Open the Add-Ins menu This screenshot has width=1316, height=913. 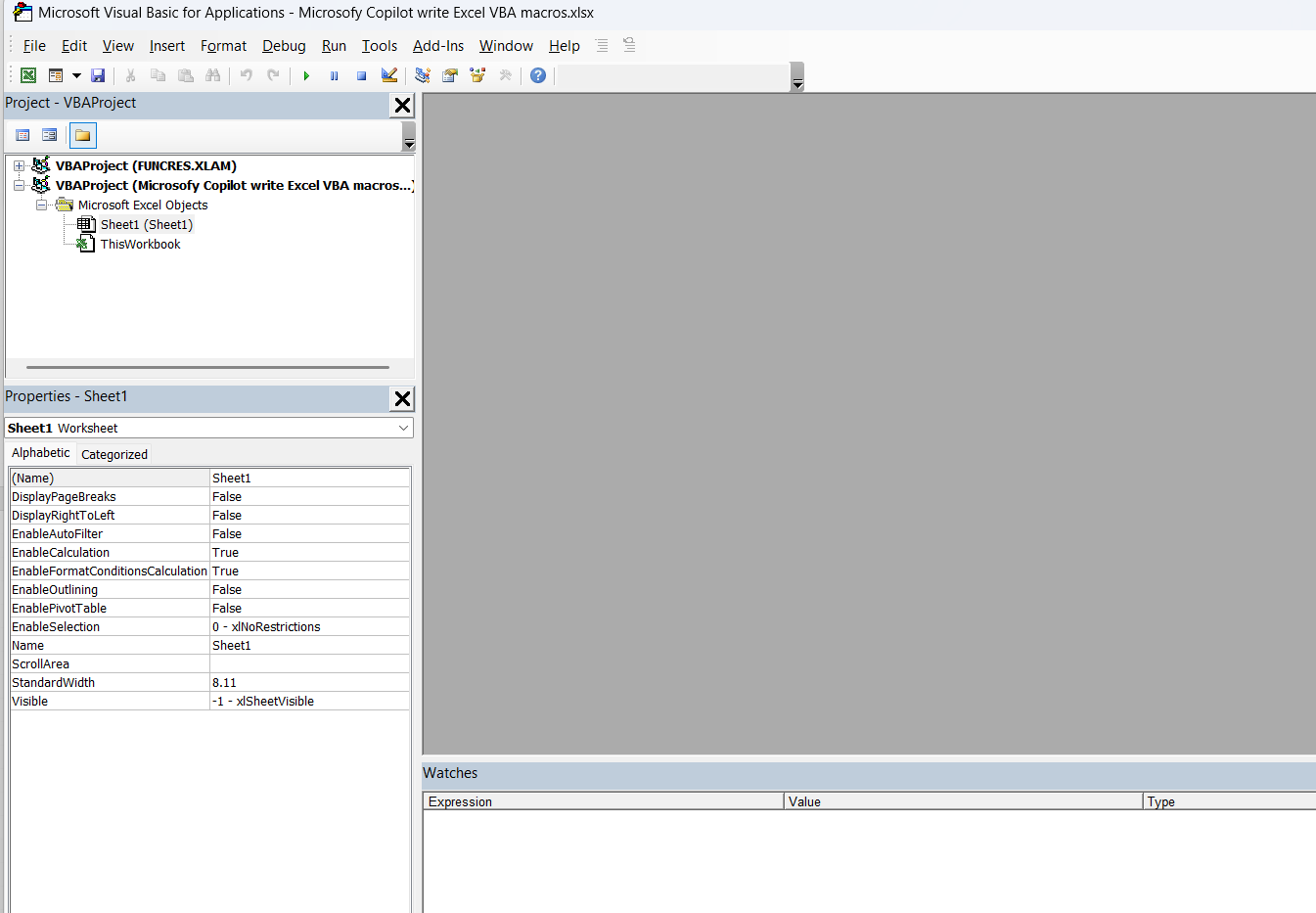pyautogui.click(x=438, y=46)
